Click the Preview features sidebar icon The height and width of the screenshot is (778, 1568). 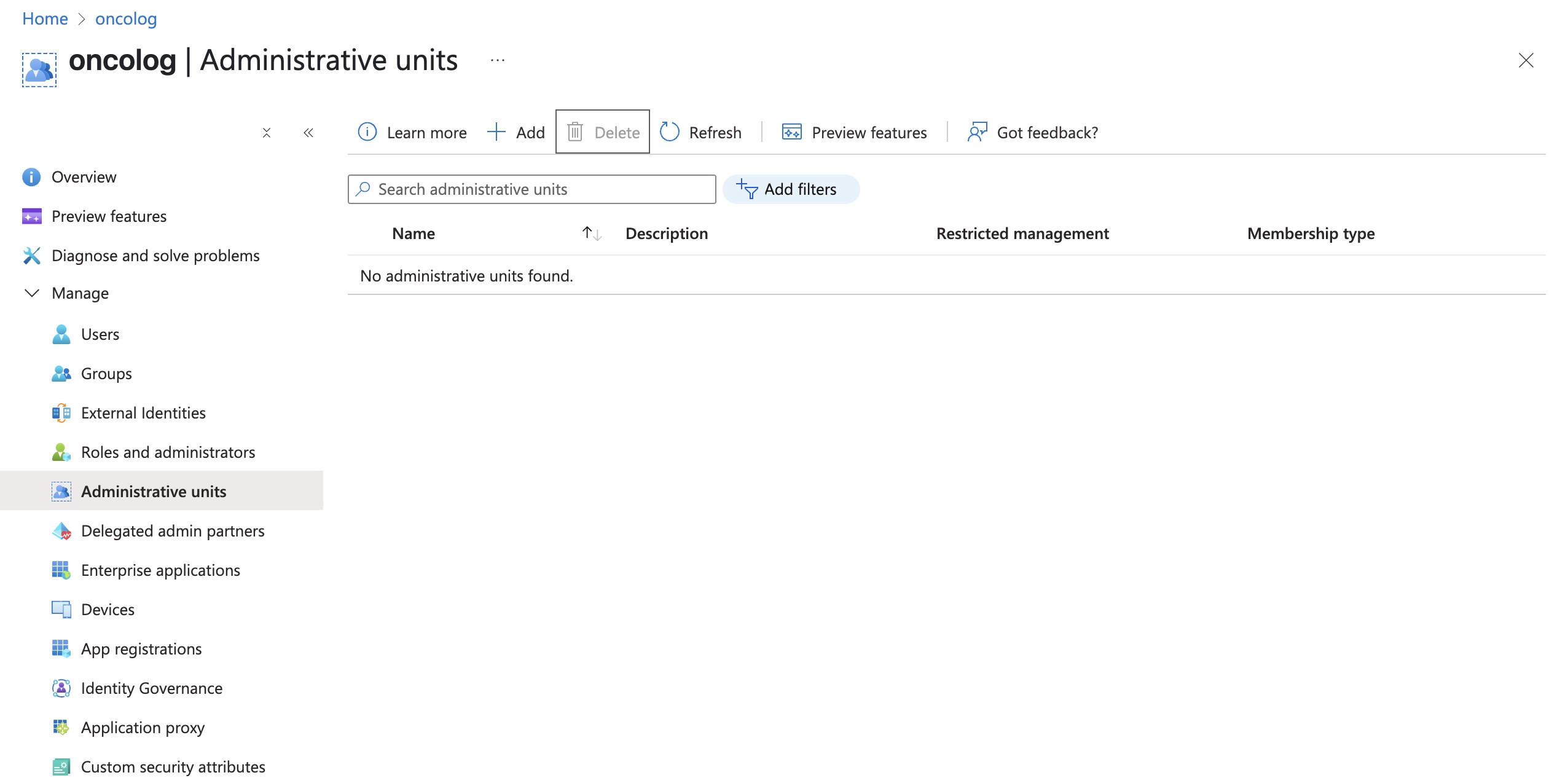click(x=31, y=216)
